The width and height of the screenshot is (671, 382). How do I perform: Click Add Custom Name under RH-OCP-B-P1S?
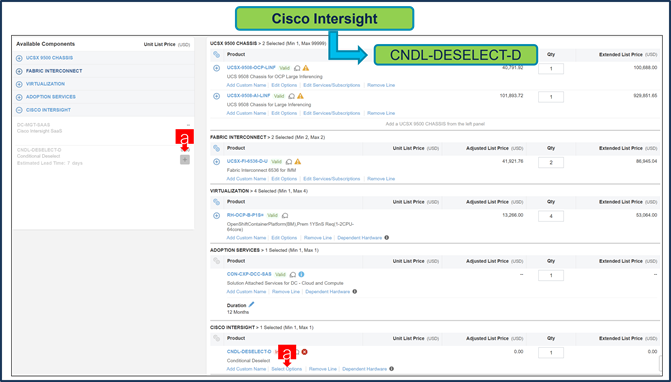[x=246, y=237]
